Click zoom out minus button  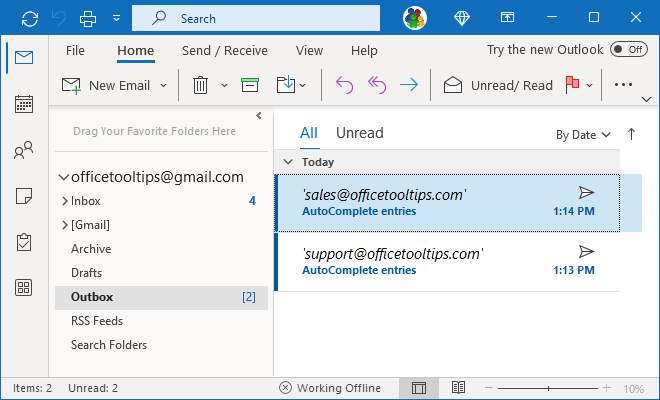click(489, 388)
